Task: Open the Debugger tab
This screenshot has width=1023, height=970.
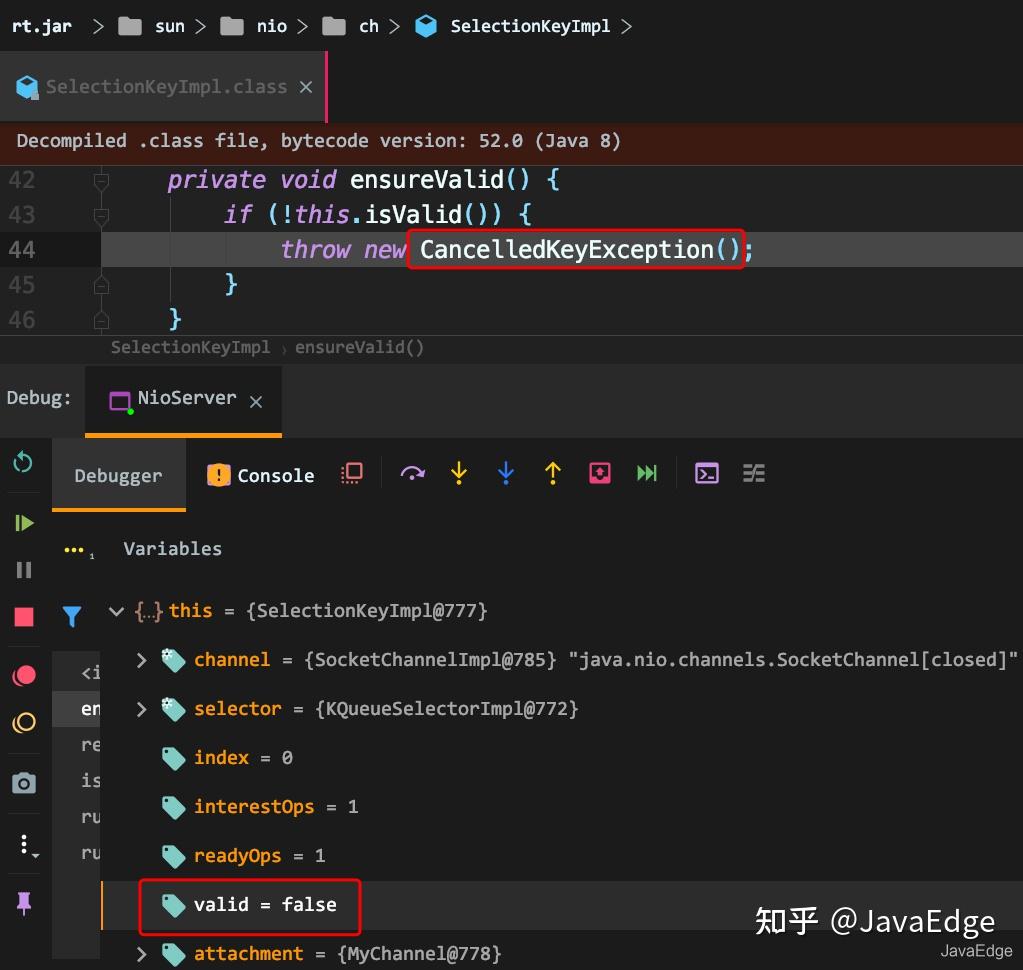Action: 118,475
